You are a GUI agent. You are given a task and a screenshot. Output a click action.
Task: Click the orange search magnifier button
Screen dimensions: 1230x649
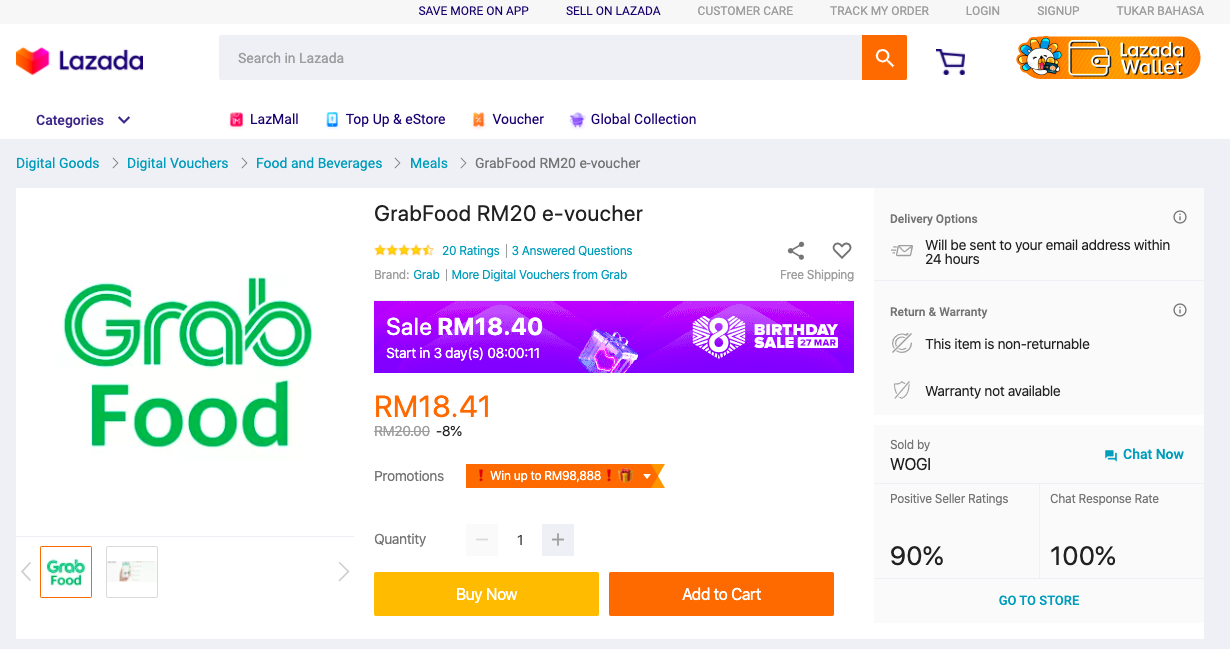point(884,58)
